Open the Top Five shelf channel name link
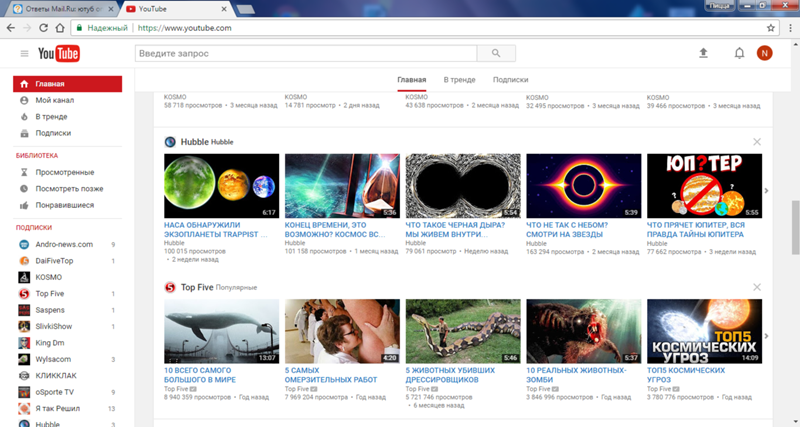This screenshot has width=800, height=427. point(197,287)
